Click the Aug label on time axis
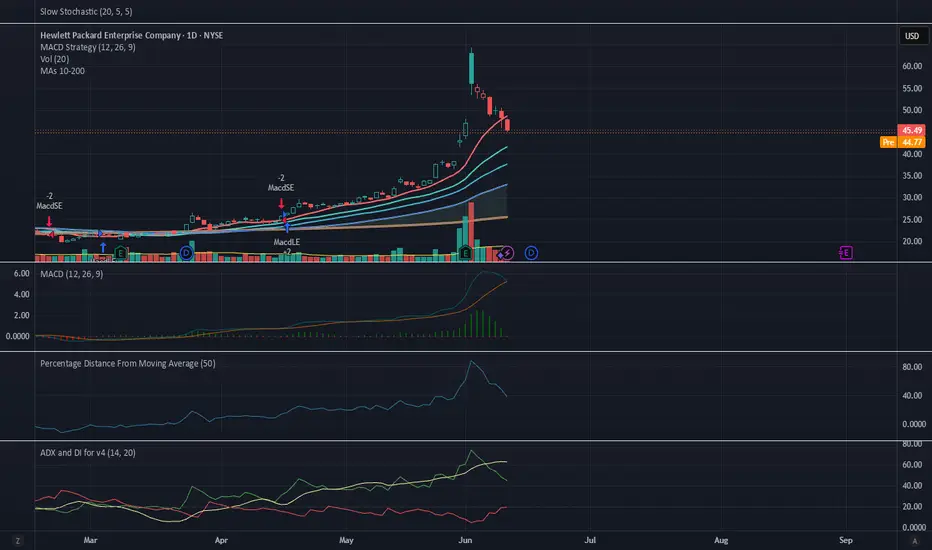 pos(721,540)
